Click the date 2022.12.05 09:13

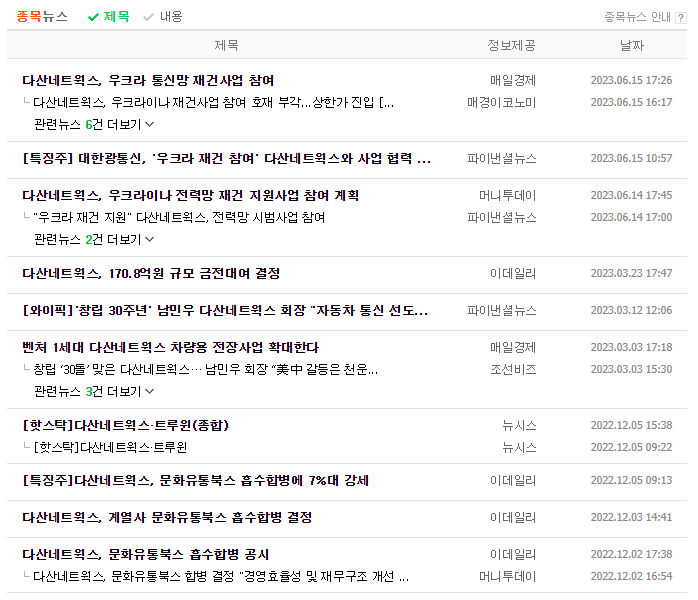pos(631,481)
